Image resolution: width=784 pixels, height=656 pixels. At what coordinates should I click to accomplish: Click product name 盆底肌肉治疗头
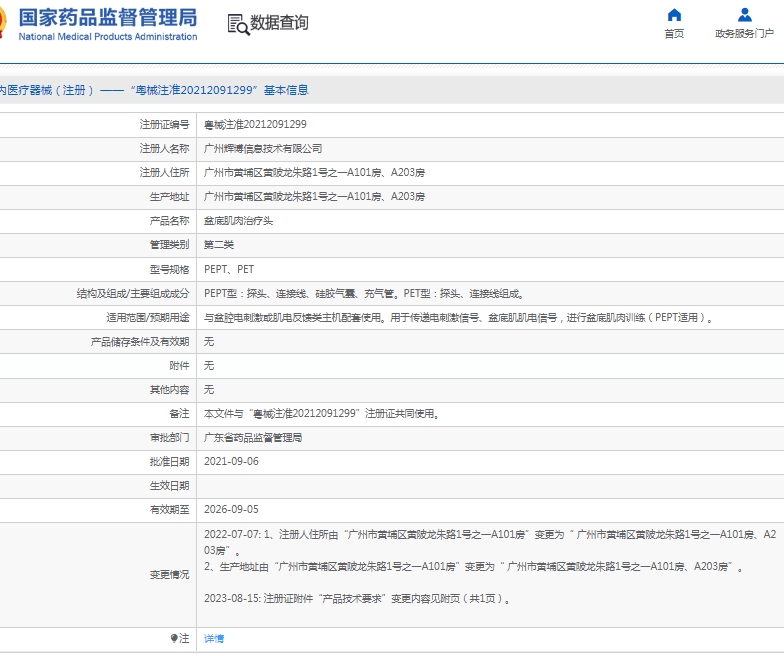pos(238,220)
